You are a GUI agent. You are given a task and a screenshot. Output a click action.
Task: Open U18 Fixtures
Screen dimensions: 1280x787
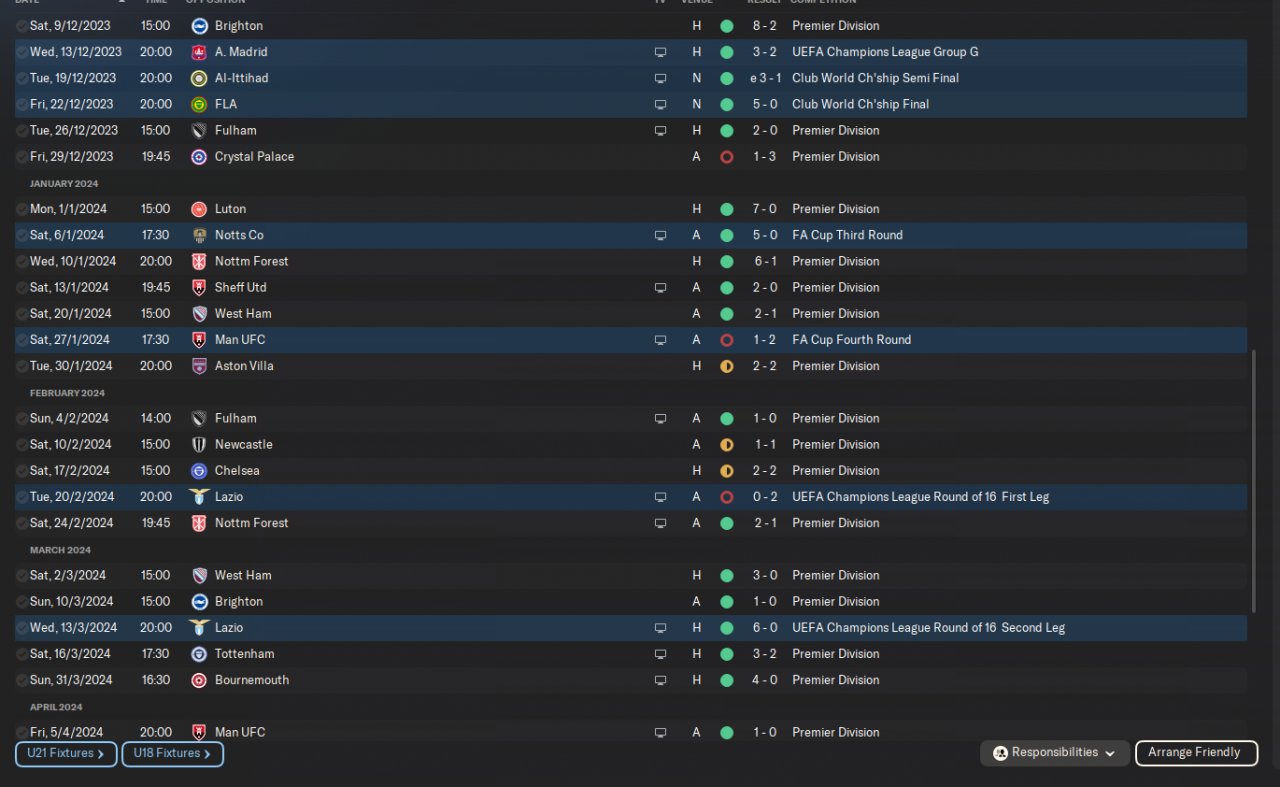172,754
